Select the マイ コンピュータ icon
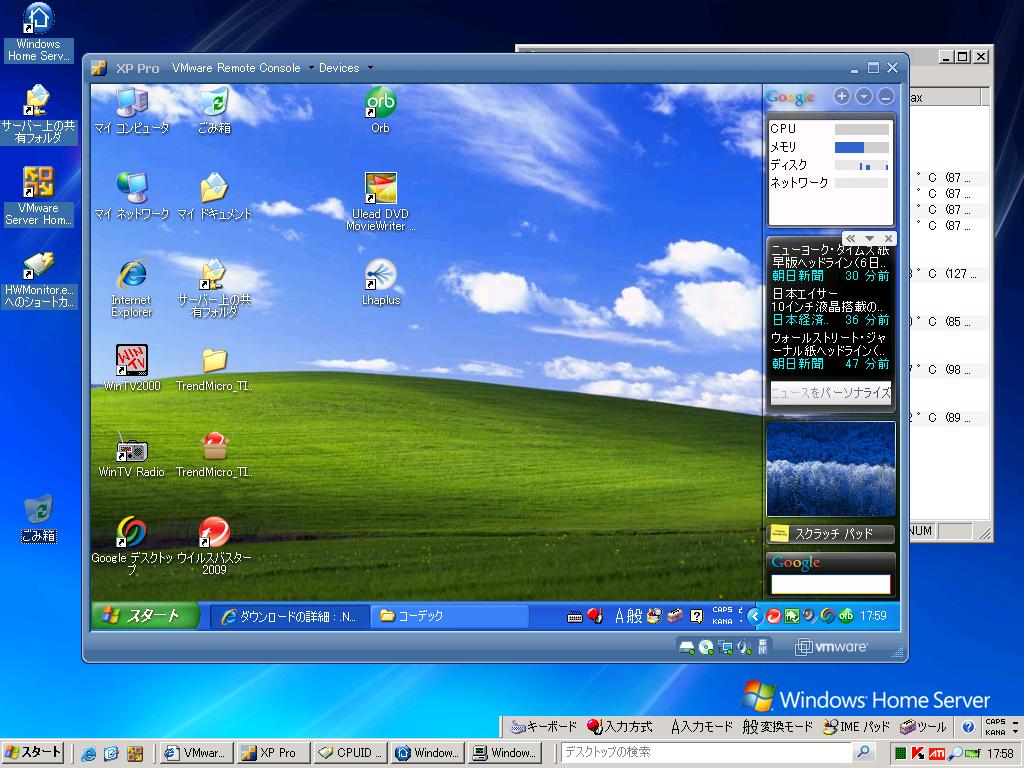The width and height of the screenshot is (1024, 768). click(x=132, y=110)
